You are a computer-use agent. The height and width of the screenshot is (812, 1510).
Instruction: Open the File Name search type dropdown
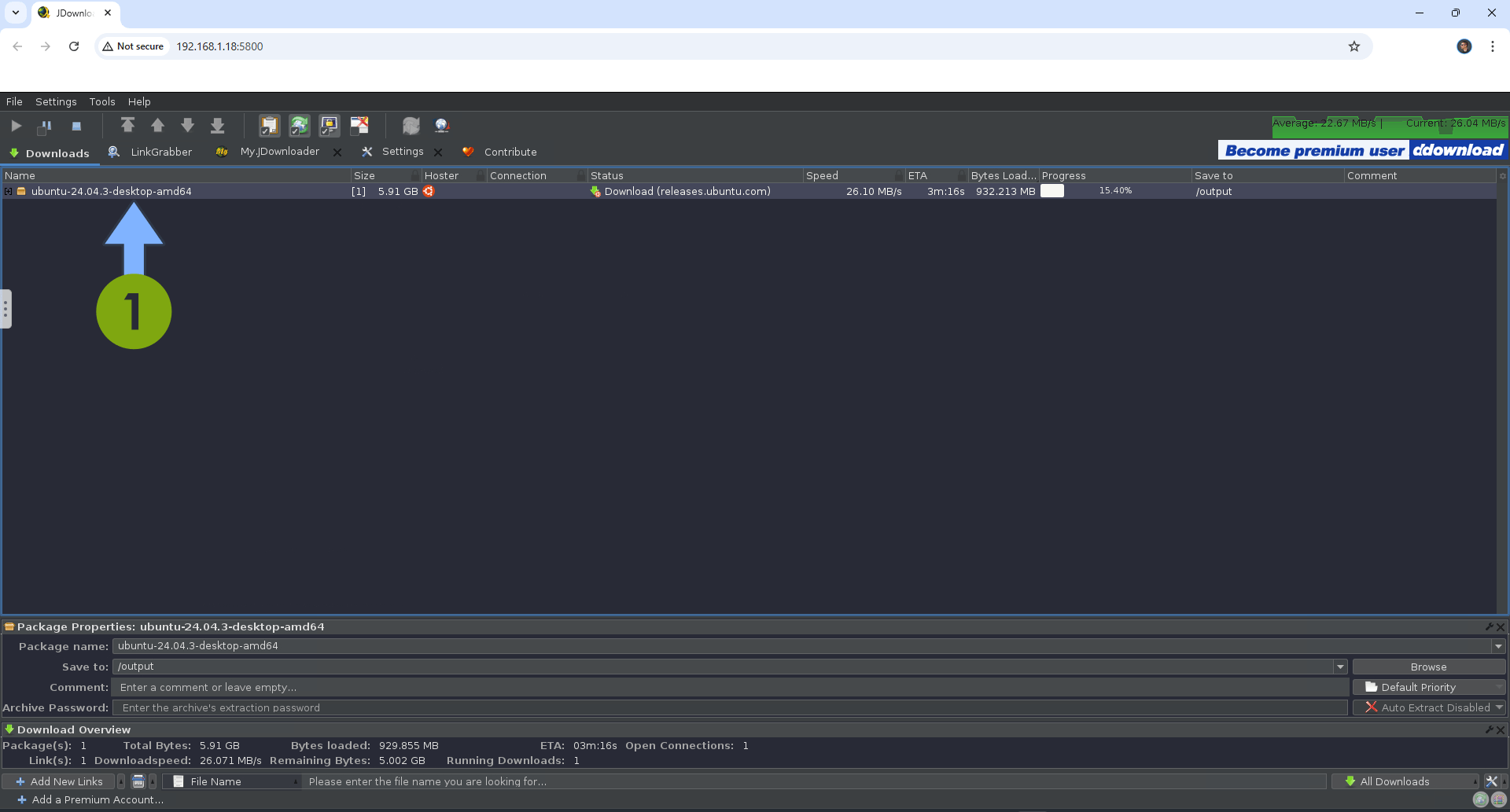pos(234,781)
